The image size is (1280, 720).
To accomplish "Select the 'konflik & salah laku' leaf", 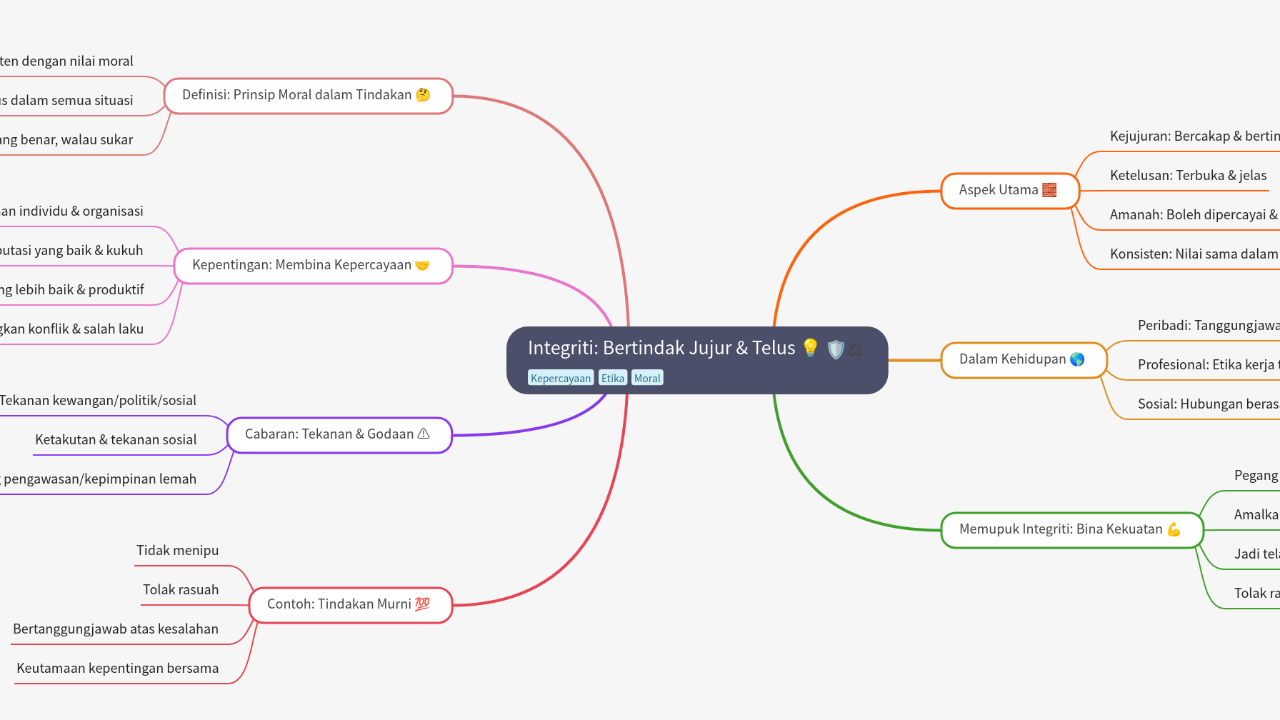I will click(x=72, y=329).
